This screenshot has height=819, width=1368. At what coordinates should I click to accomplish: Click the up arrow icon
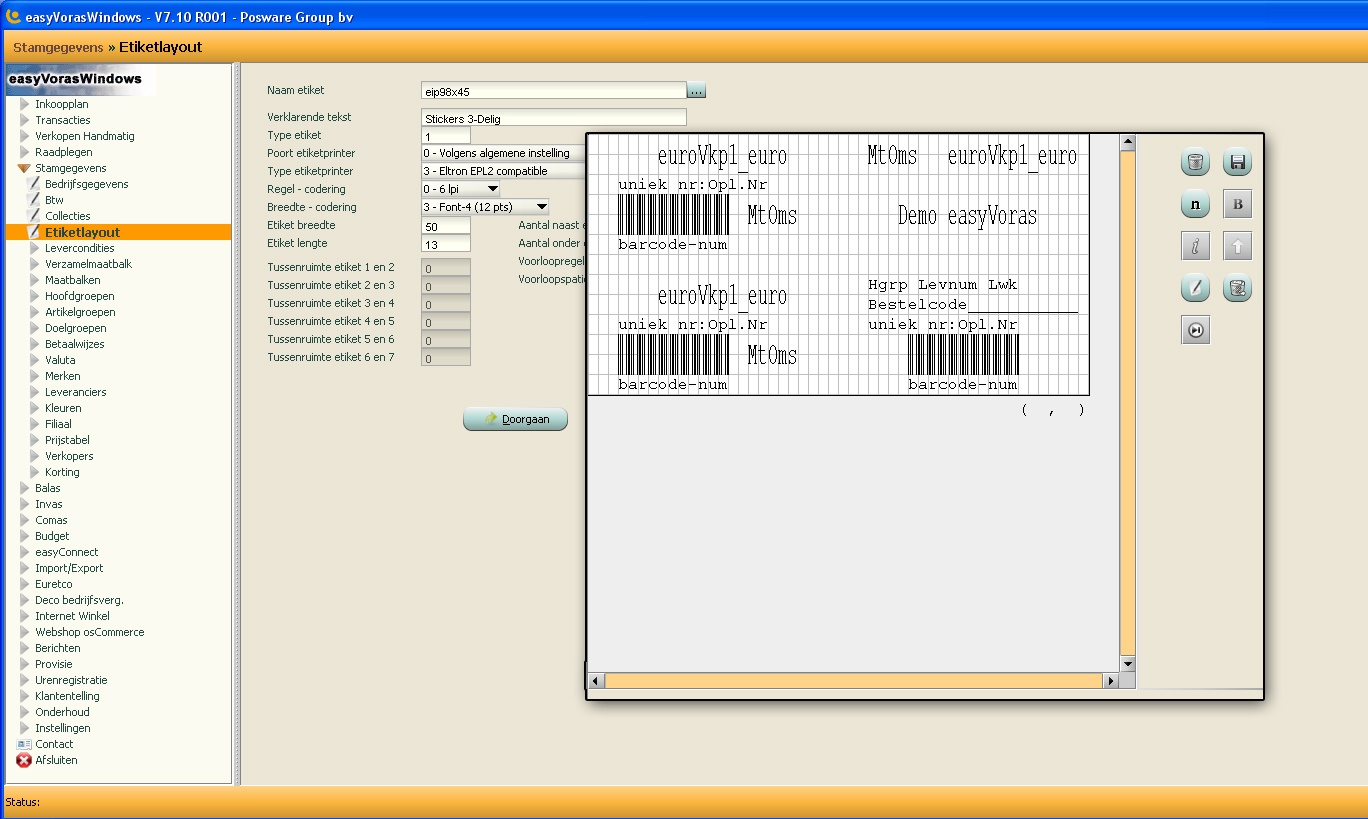(x=1237, y=247)
